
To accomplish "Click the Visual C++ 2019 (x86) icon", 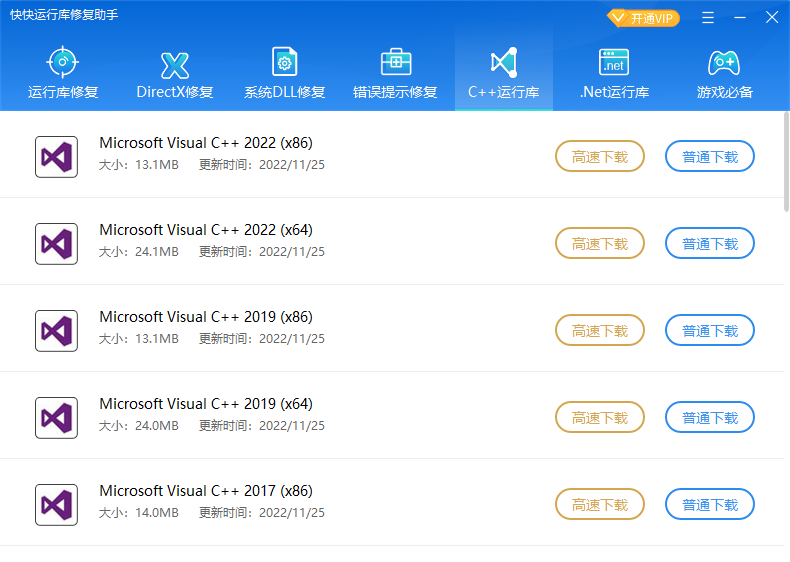I will tap(56, 331).
